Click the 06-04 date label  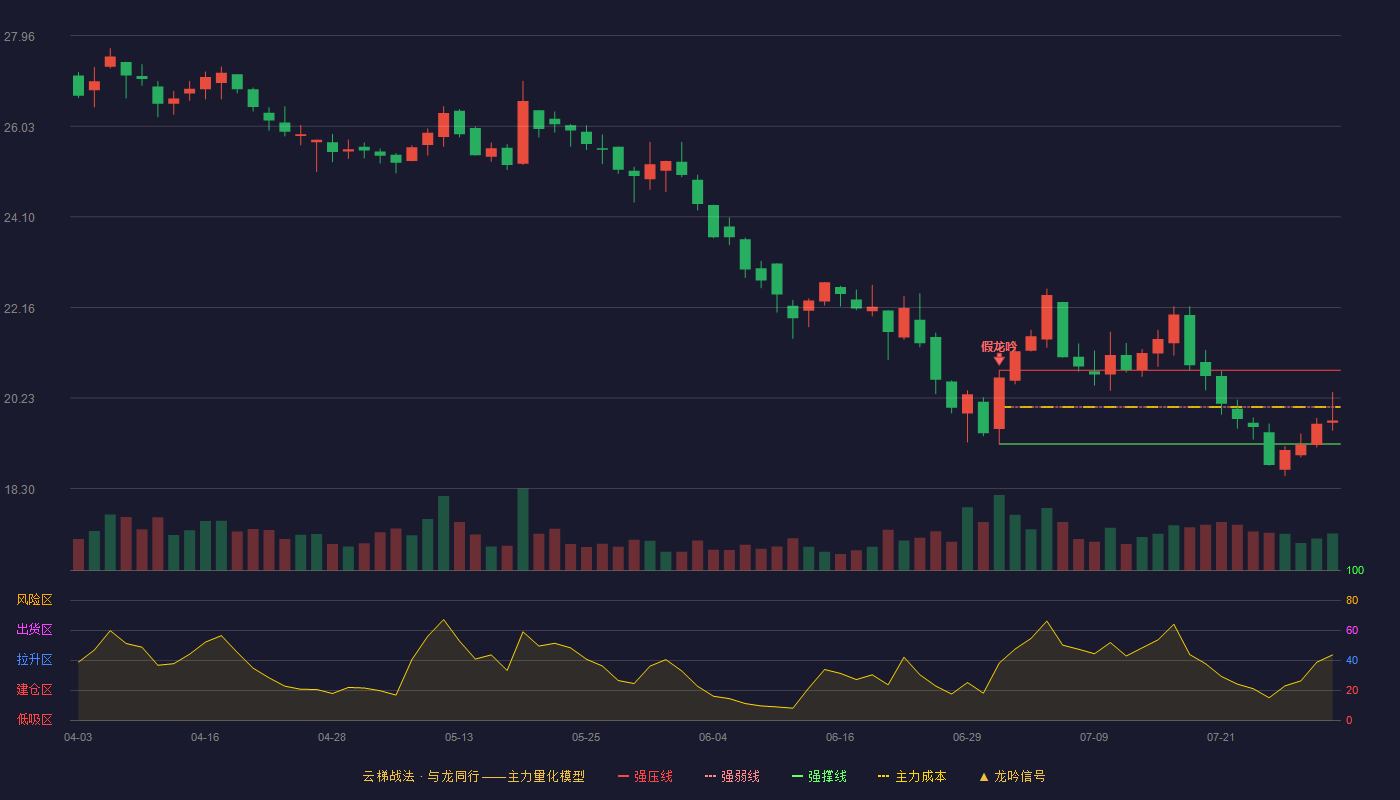point(713,737)
